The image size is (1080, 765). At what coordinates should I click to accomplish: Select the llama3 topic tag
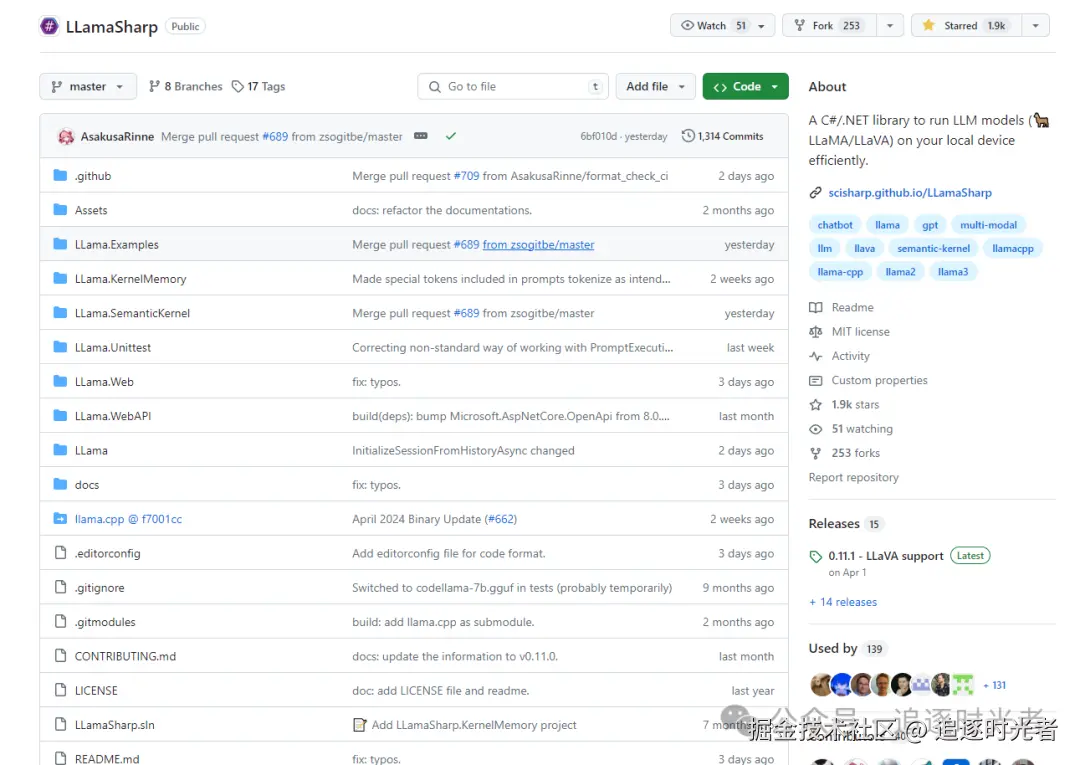(x=953, y=272)
